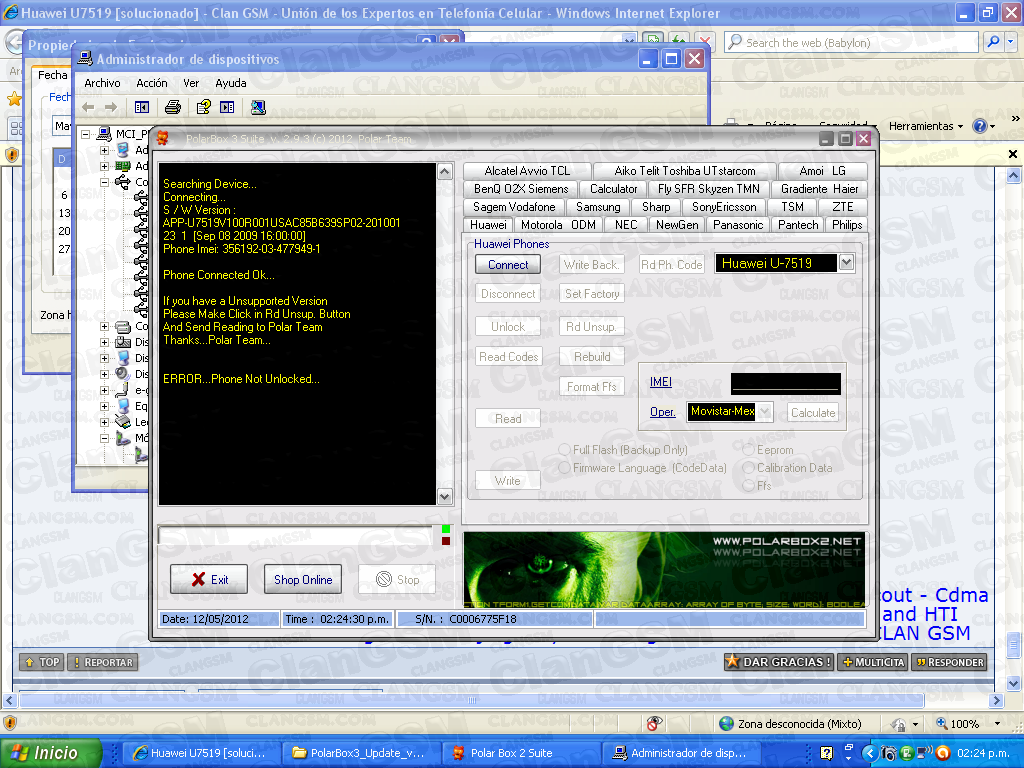The height and width of the screenshot is (768, 1024).
Task: Click the IMEI link label in PolarBox
Action: tap(661, 382)
